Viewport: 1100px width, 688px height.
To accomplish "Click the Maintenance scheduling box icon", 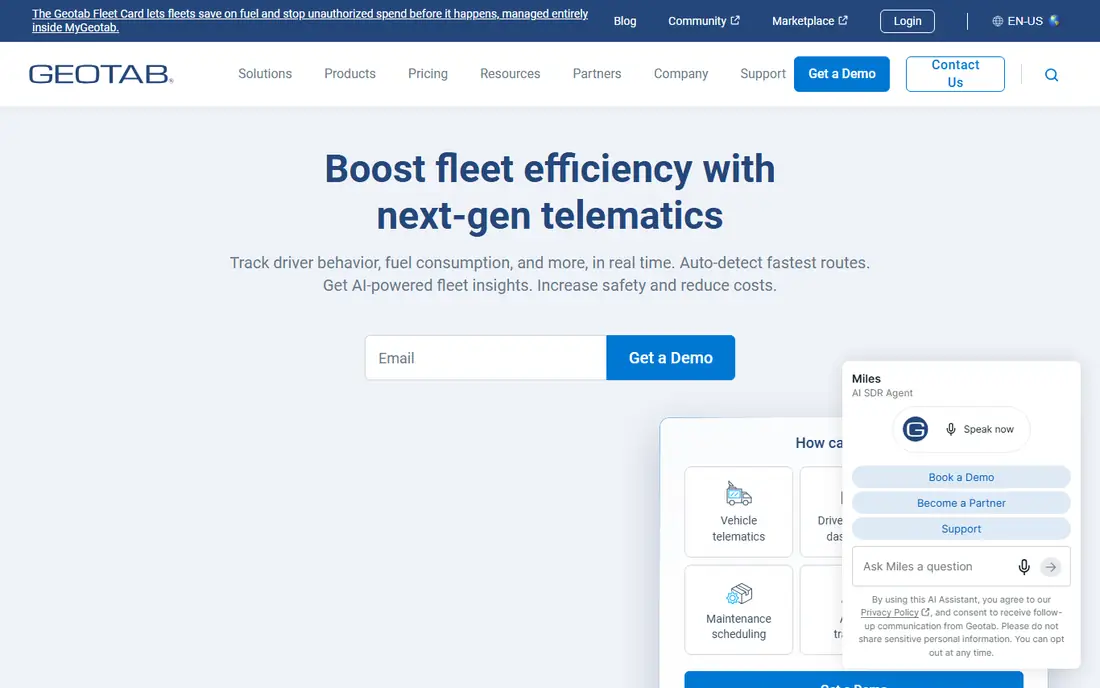I will pyautogui.click(x=739, y=593).
